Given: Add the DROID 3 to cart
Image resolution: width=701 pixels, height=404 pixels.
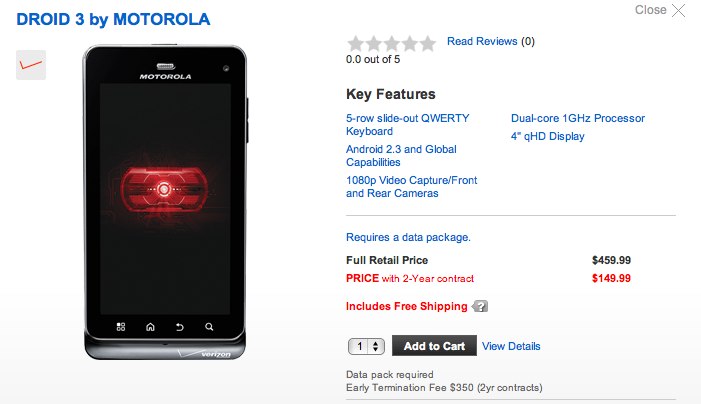Looking at the screenshot, I should click(434, 346).
